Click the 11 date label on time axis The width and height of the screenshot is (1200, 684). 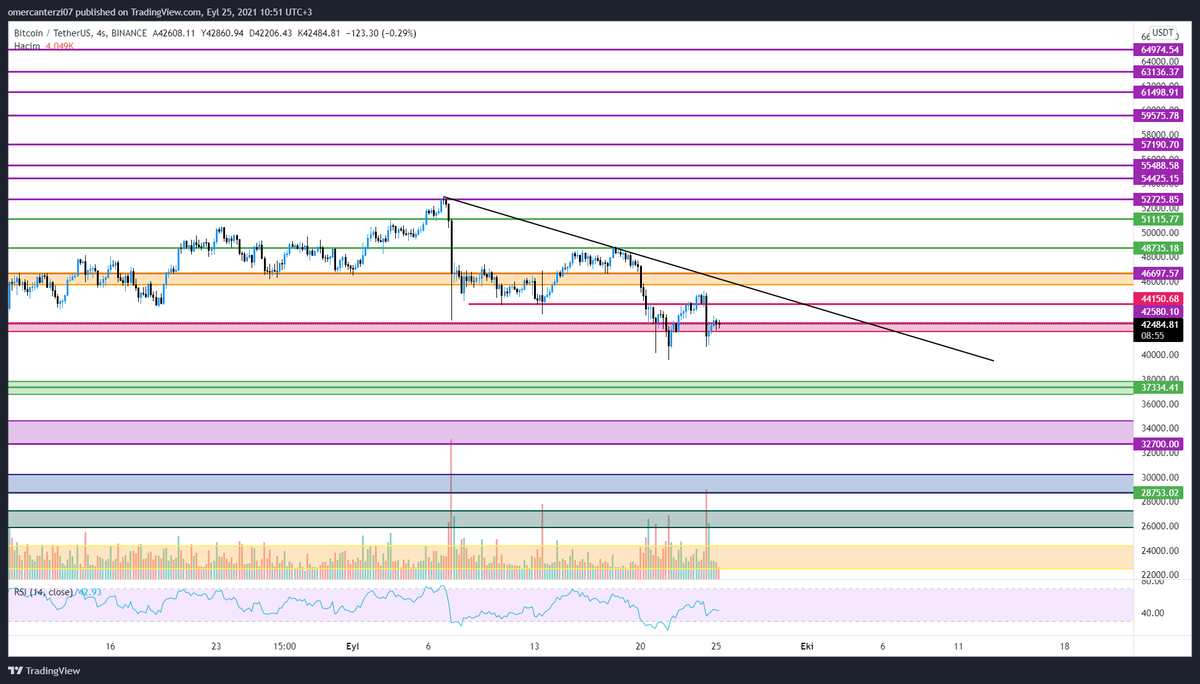click(958, 647)
